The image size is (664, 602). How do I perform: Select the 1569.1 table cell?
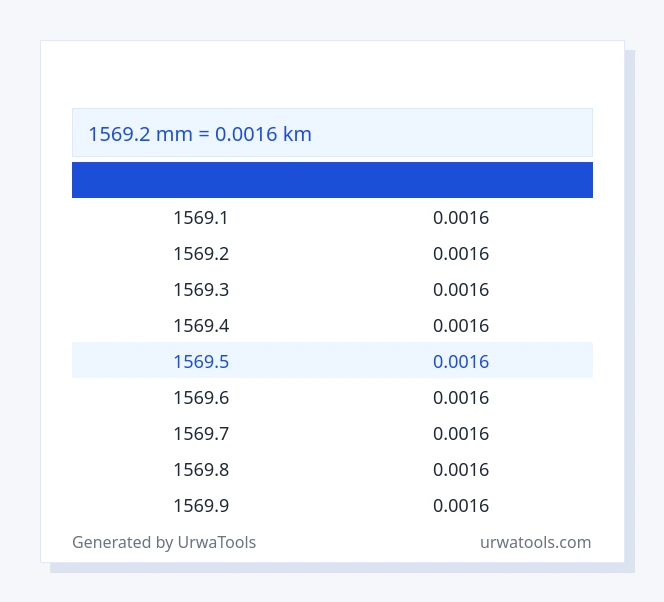coord(201,218)
